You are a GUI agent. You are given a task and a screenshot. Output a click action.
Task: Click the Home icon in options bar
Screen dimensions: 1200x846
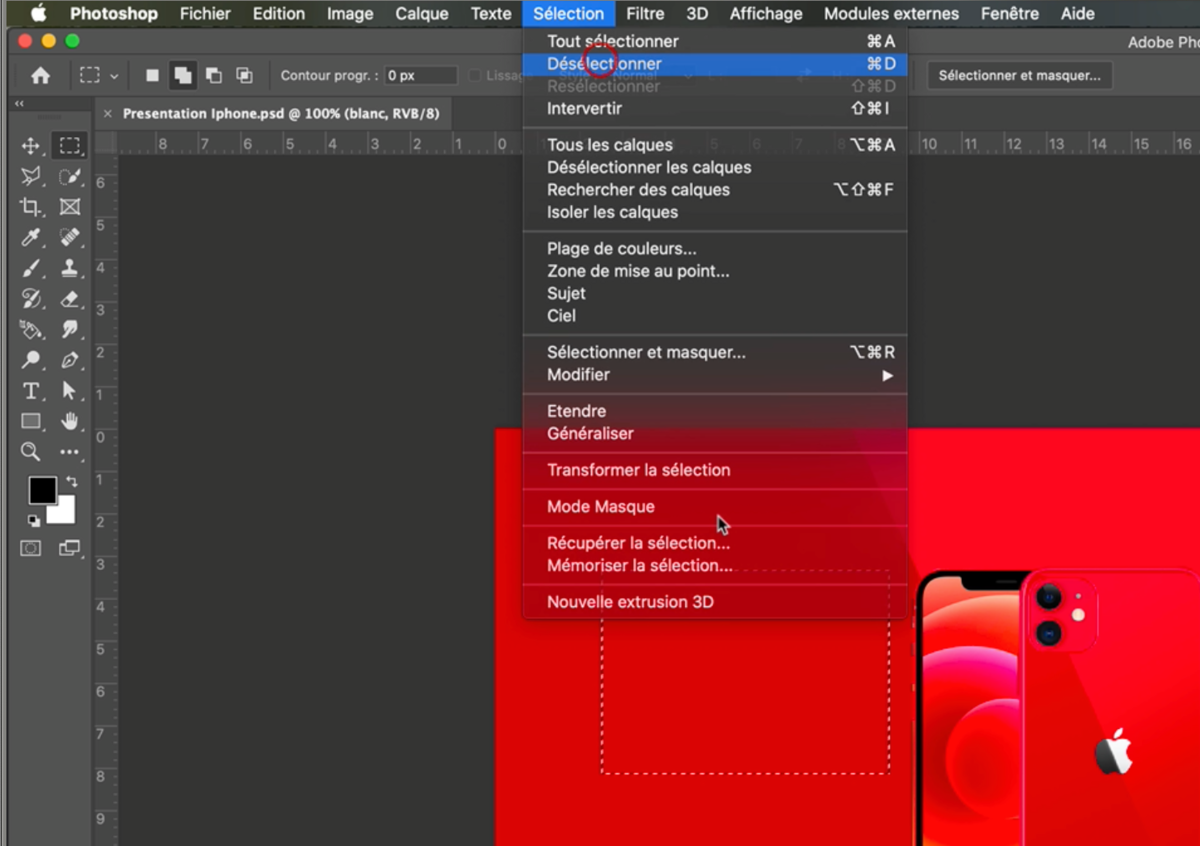coord(40,75)
